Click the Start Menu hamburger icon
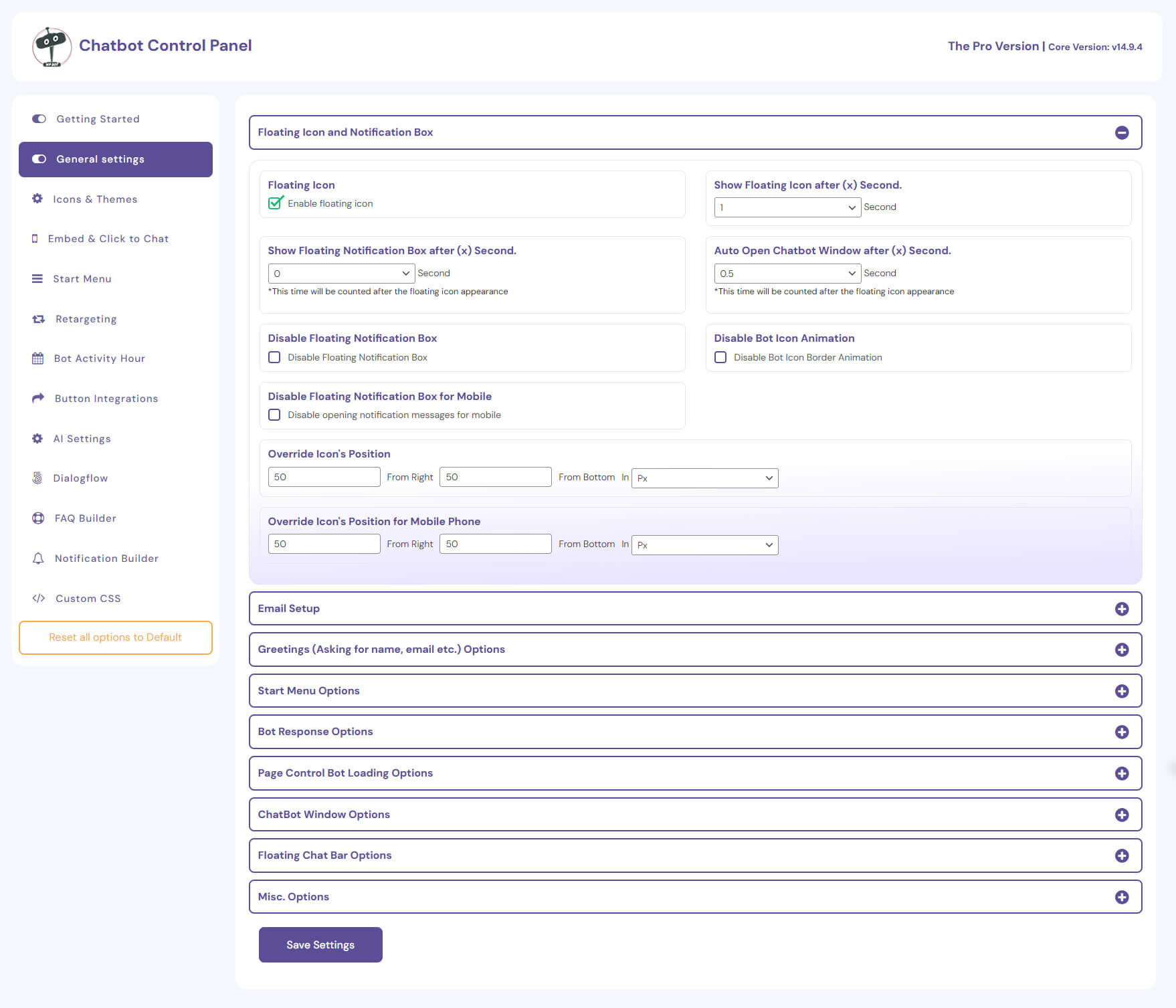 (x=37, y=279)
